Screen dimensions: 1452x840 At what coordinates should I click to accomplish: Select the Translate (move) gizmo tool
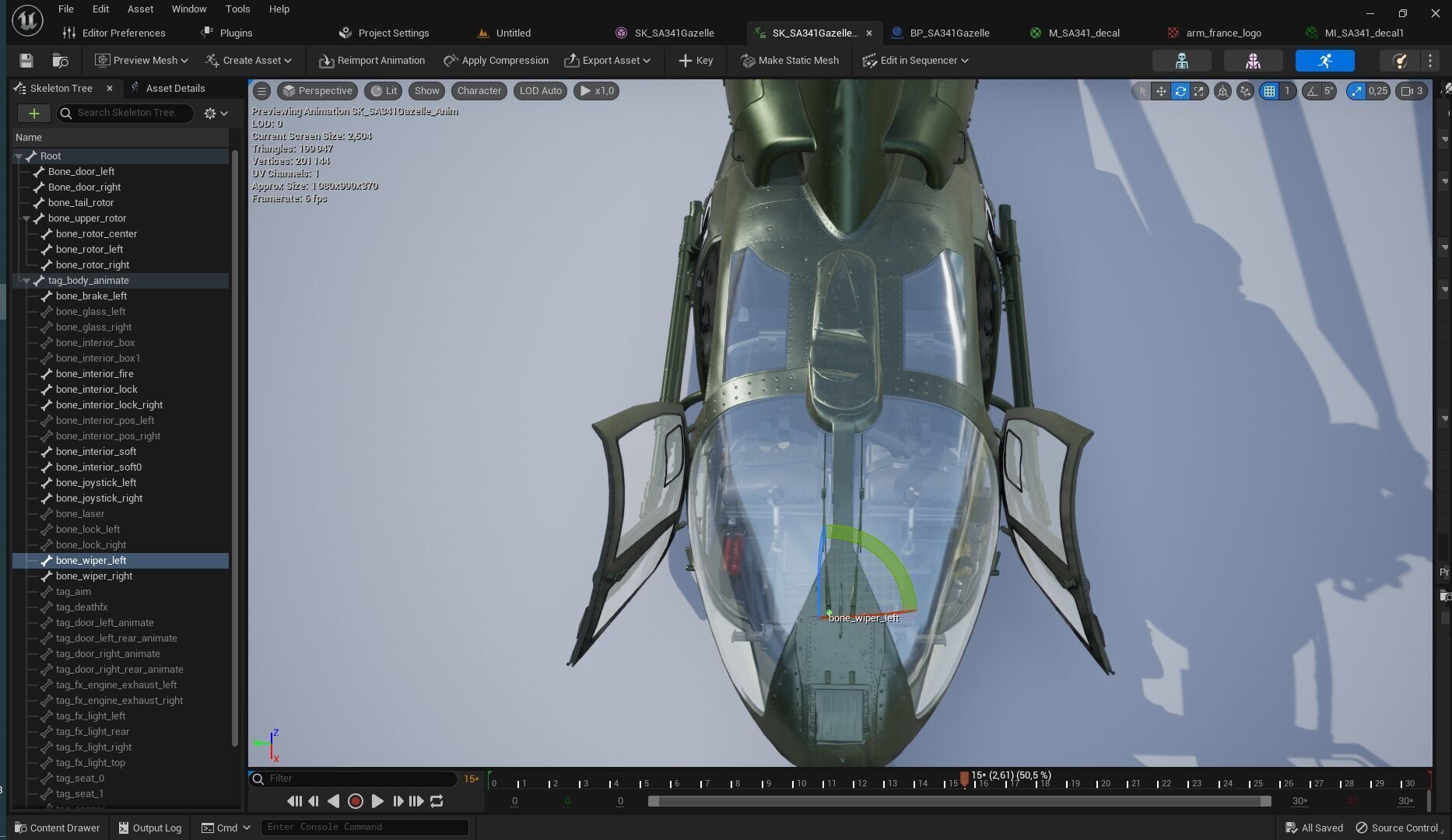[x=1161, y=91]
